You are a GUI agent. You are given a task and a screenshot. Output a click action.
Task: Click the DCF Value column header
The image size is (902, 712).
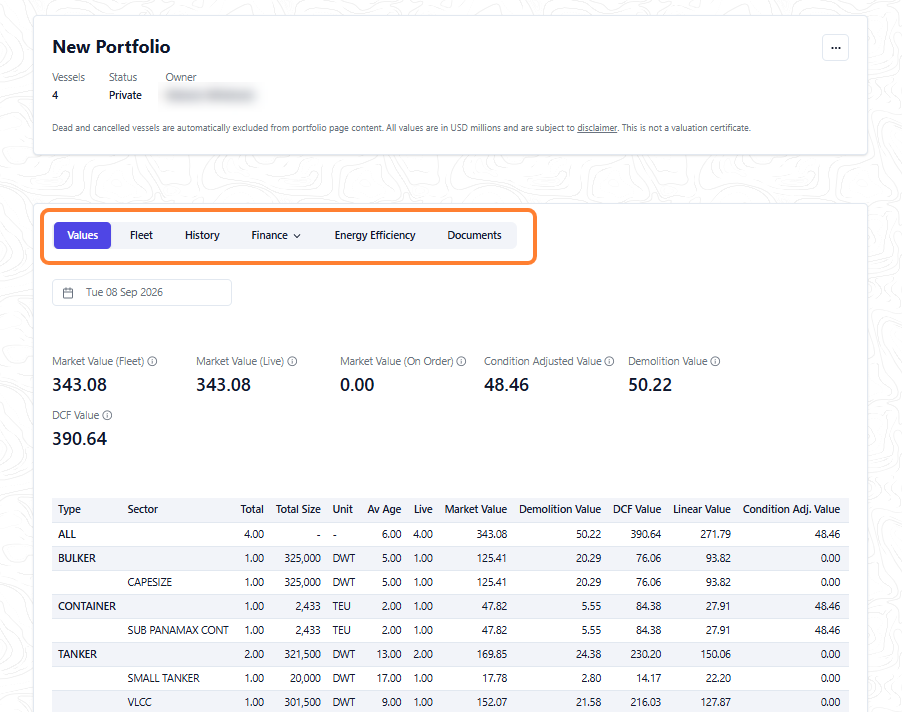[x=637, y=510]
